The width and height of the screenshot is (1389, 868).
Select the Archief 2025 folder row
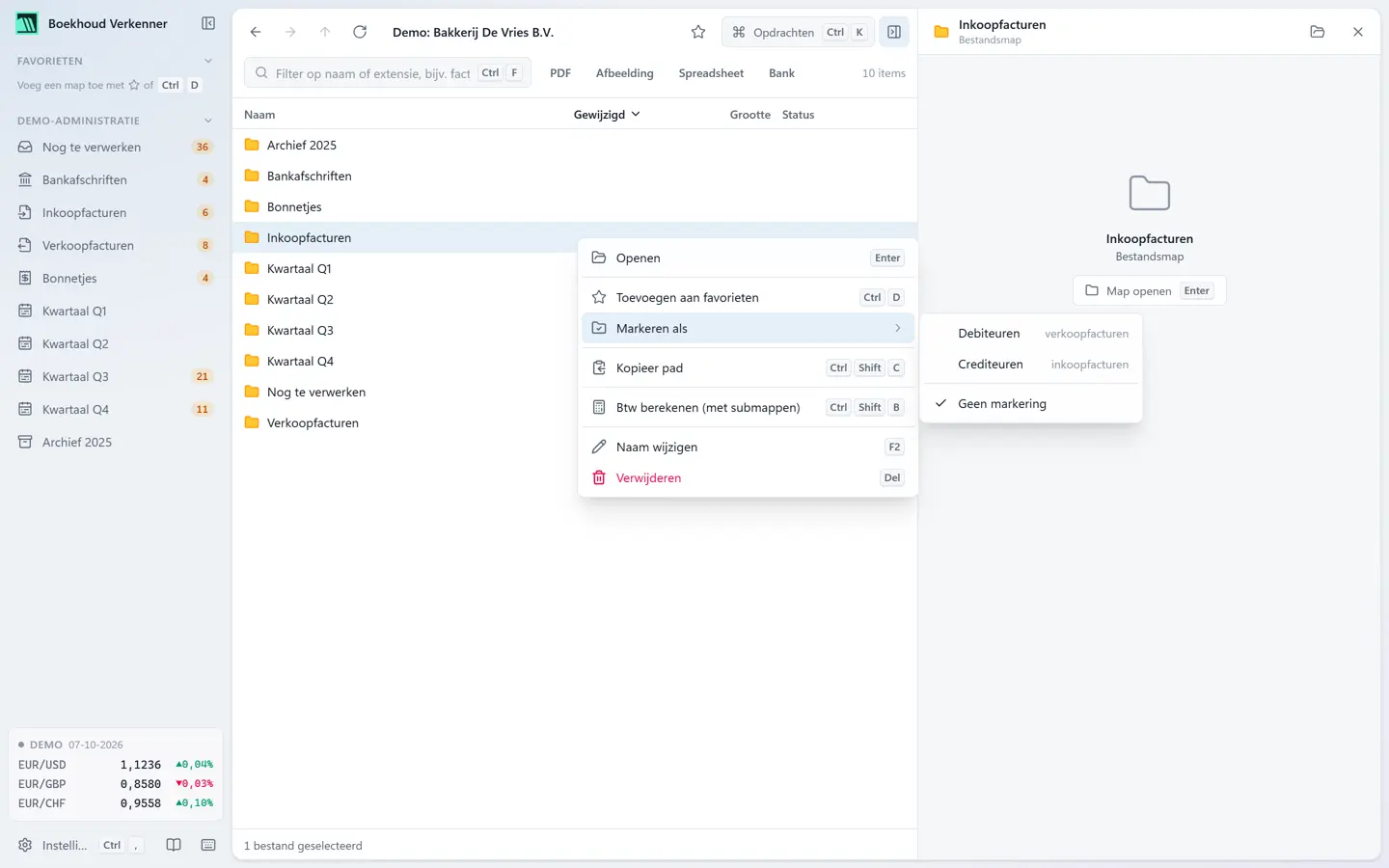(575, 145)
